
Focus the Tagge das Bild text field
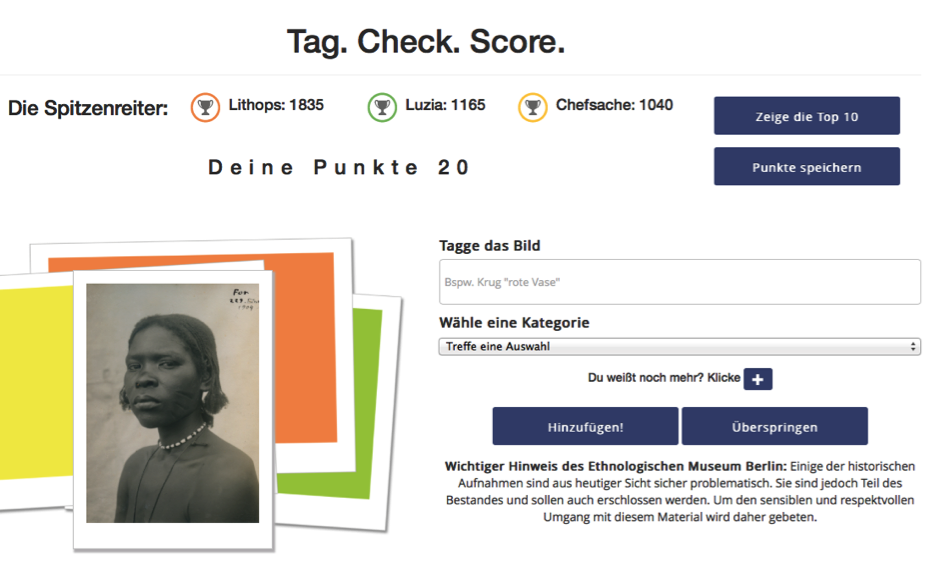click(x=679, y=282)
